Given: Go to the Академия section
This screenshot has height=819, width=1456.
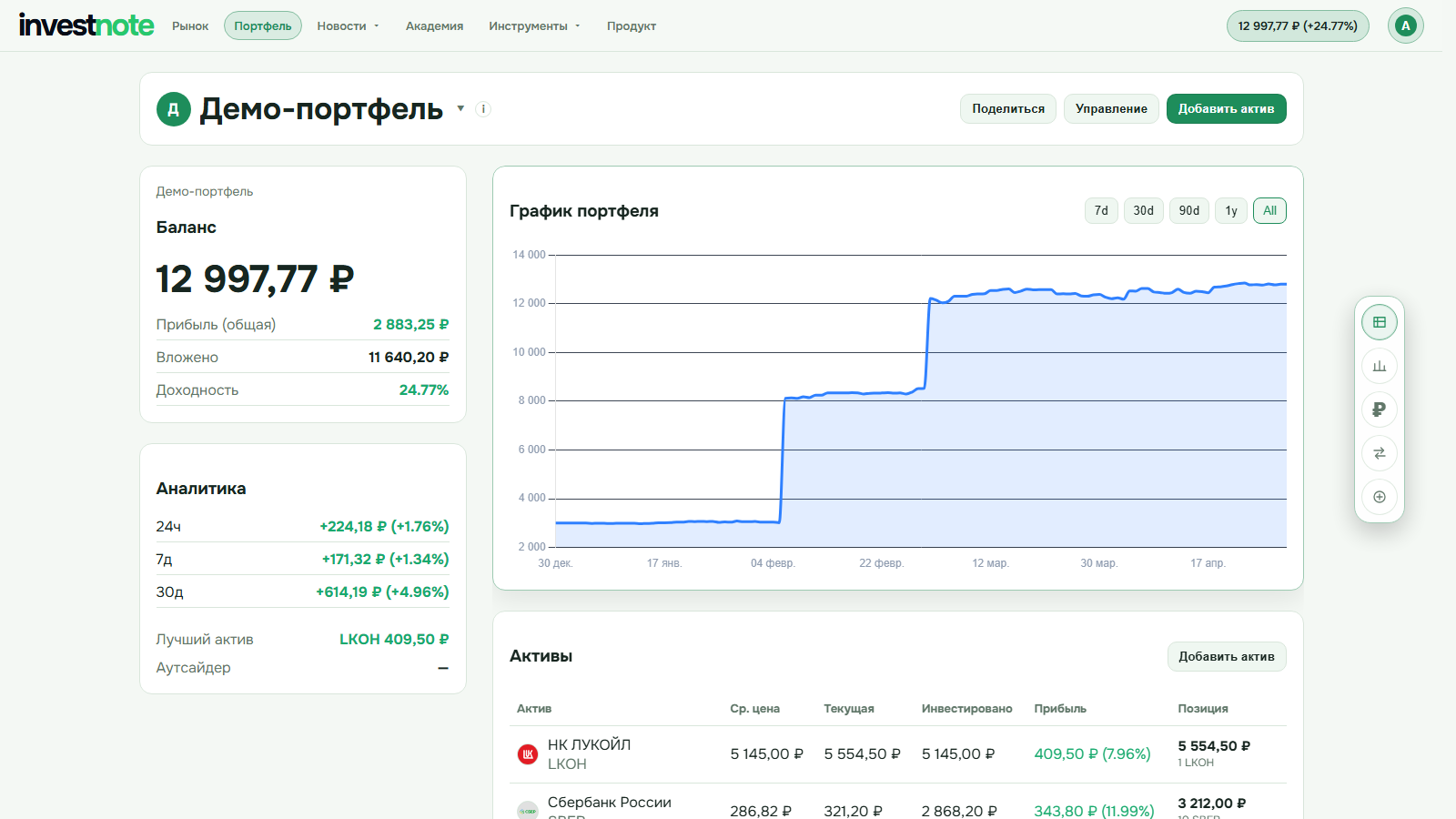Looking at the screenshot, I should pos(434,26).
